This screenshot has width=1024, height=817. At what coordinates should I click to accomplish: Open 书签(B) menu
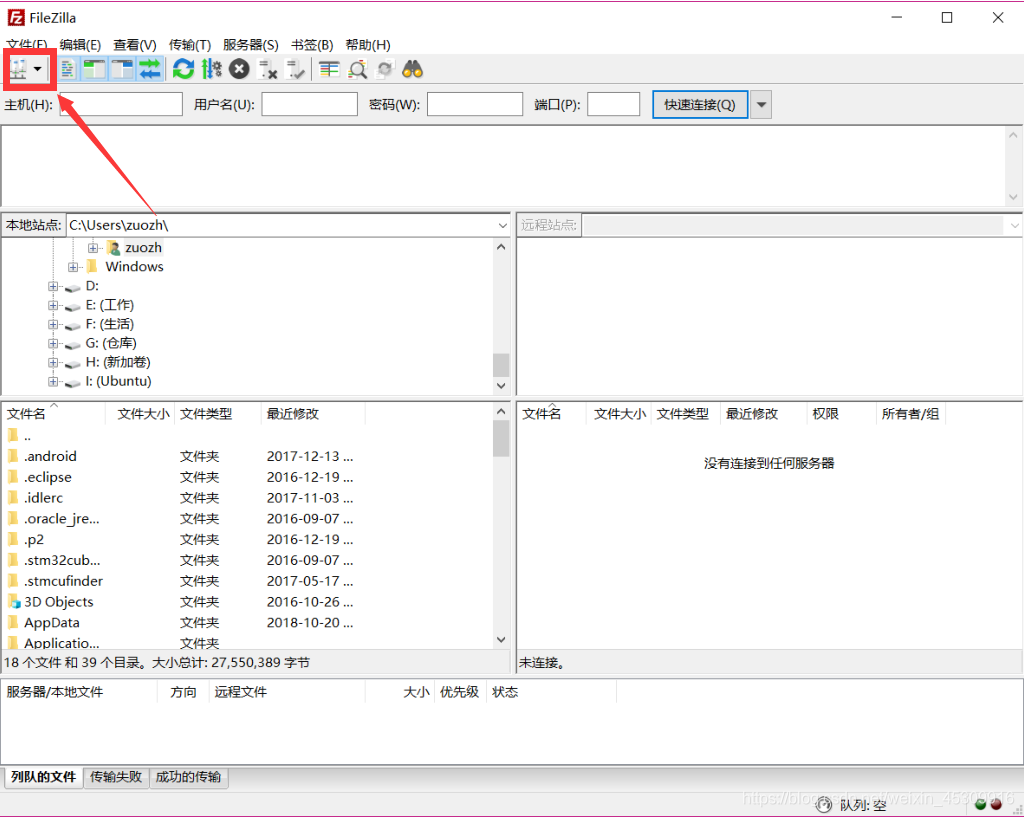312,44
